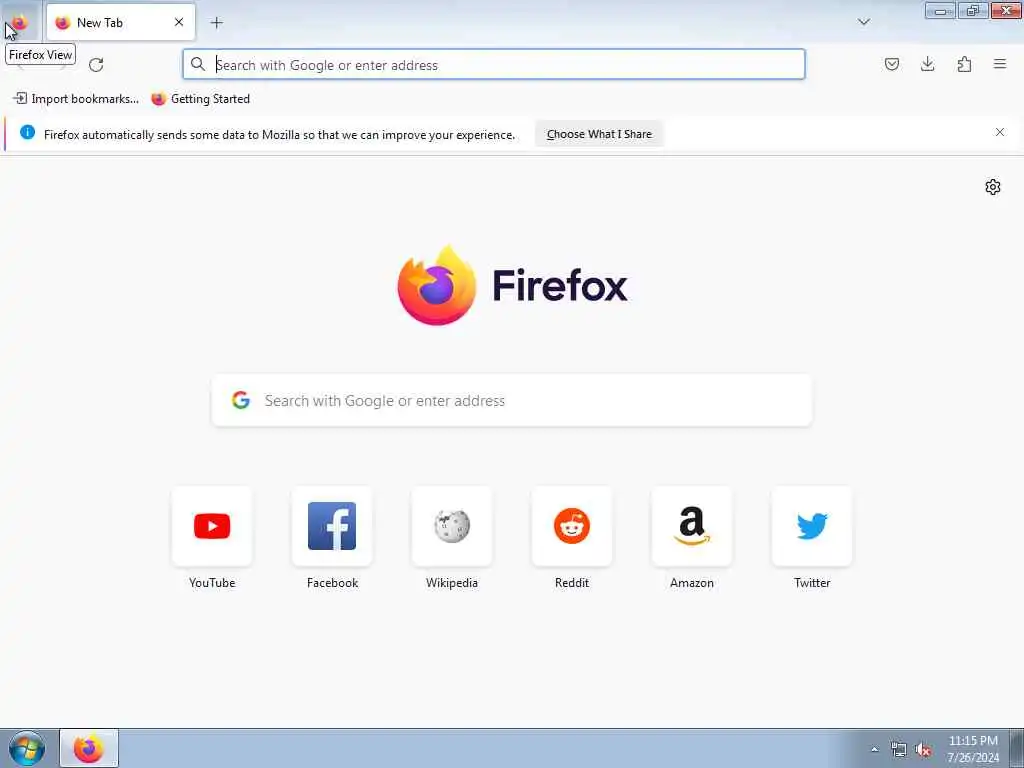
Task: Open the Amazon shortcut tile
Action: [x=692, y=526]
